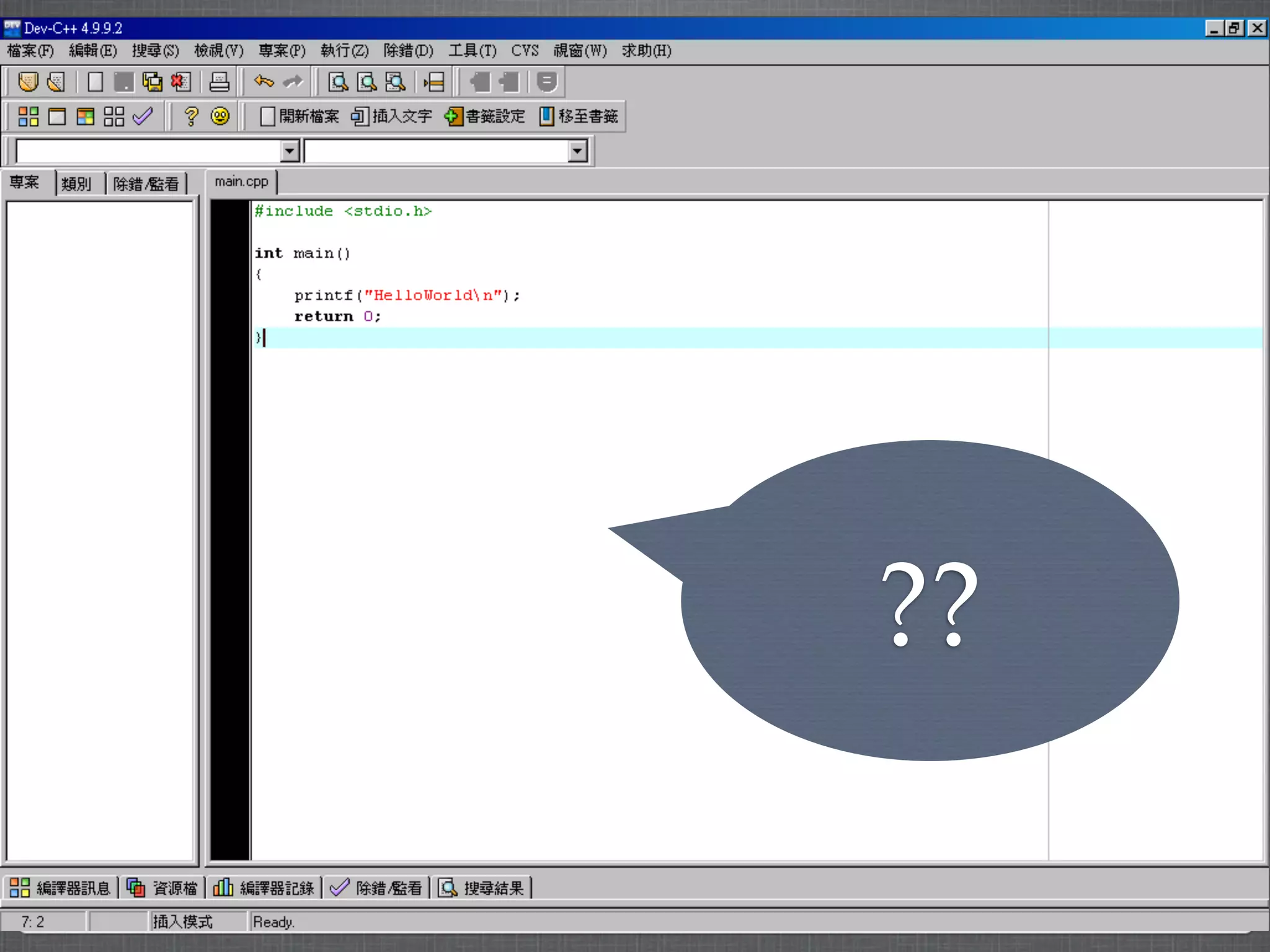
Task: Open the 執行(Z) menu
Action: [344, 51]
